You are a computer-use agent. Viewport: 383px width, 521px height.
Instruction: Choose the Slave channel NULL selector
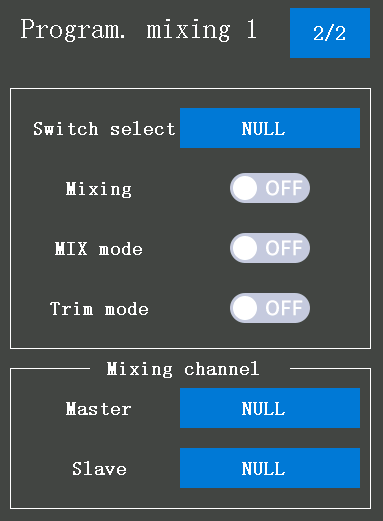click(270, 468)
